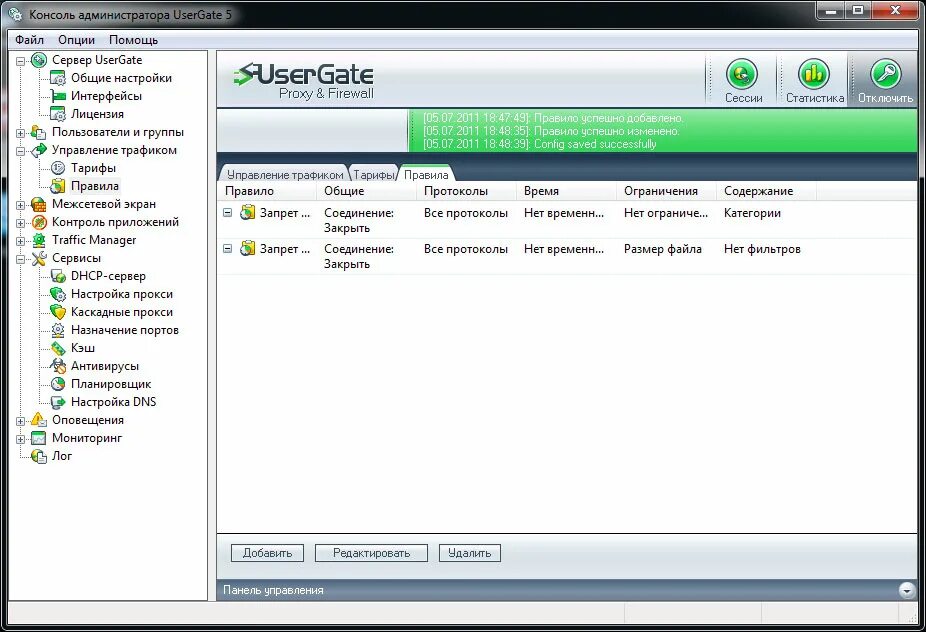Switch to the Тарифы tab

[374, 174]
